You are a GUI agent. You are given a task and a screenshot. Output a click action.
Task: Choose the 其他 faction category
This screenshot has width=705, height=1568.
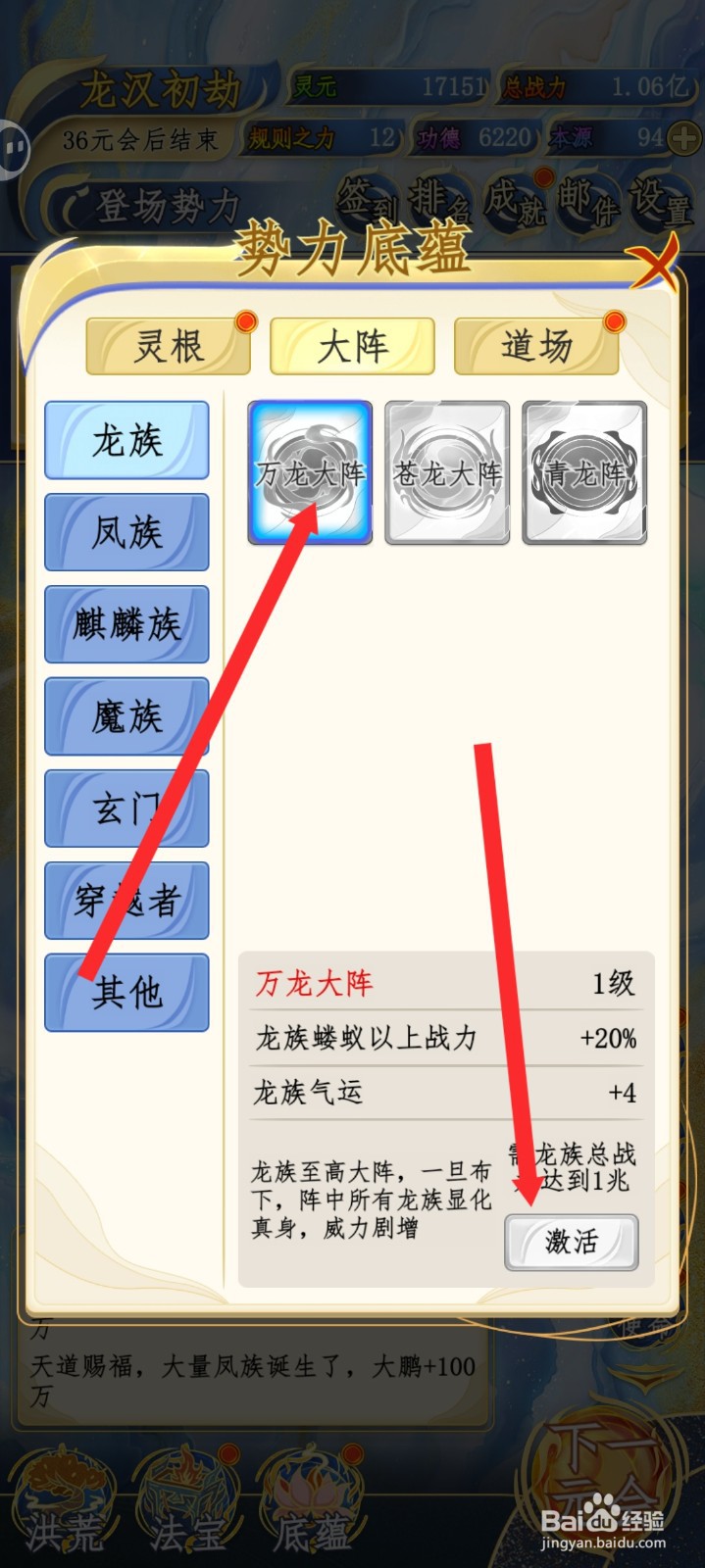126,993
